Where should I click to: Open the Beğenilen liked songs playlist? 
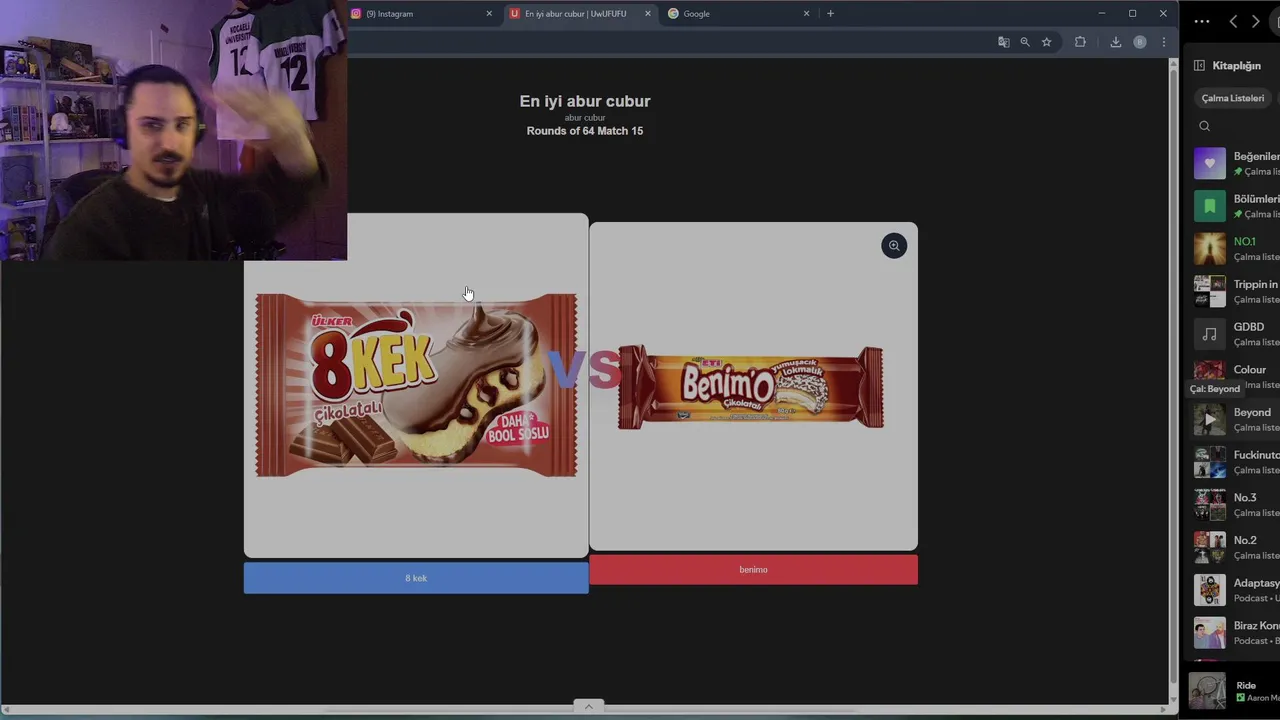click(1236, 163)
